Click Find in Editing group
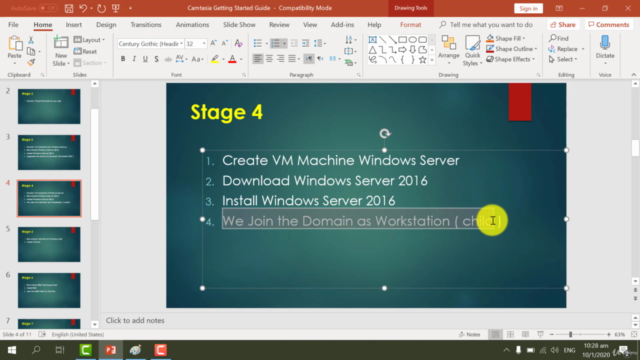The image size is (640, 360). 559,38
